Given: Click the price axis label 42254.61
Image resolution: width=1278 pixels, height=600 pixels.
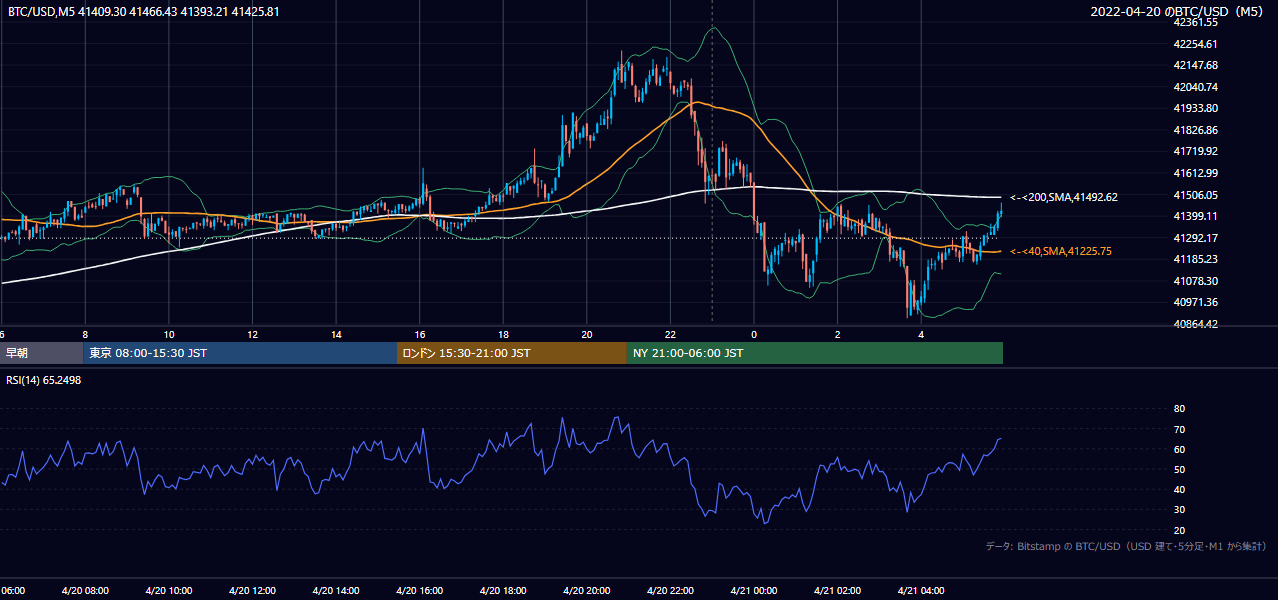Looking at the screenshot, I should [1197, 44].
